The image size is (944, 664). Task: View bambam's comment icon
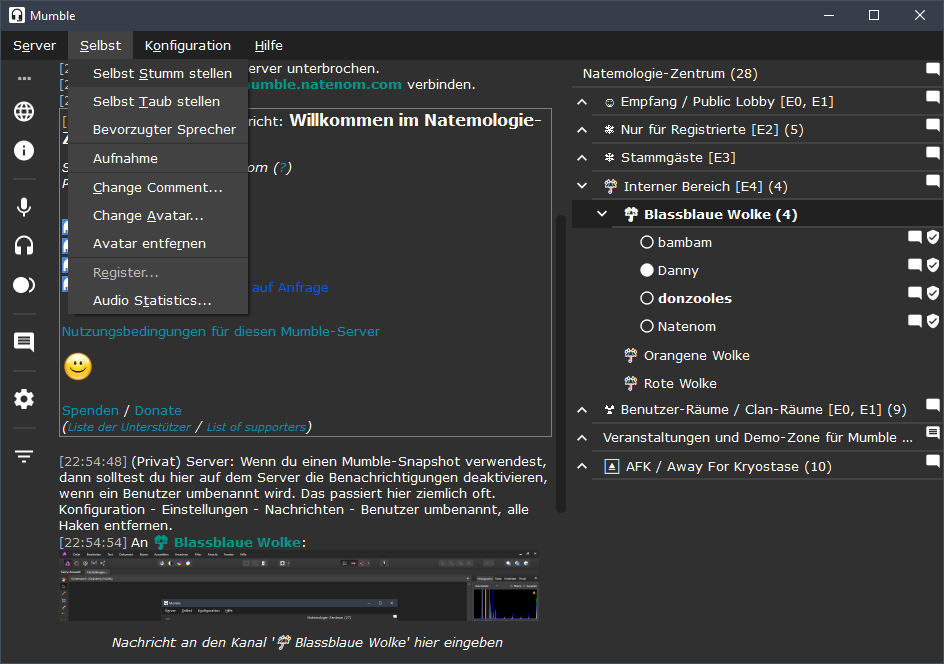click(914, 237)
